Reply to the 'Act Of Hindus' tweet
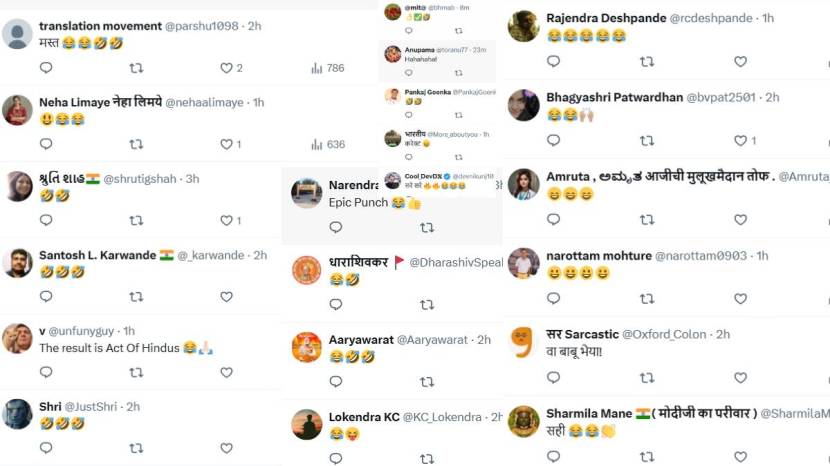 pyautogui.click(x=46, y=372)
